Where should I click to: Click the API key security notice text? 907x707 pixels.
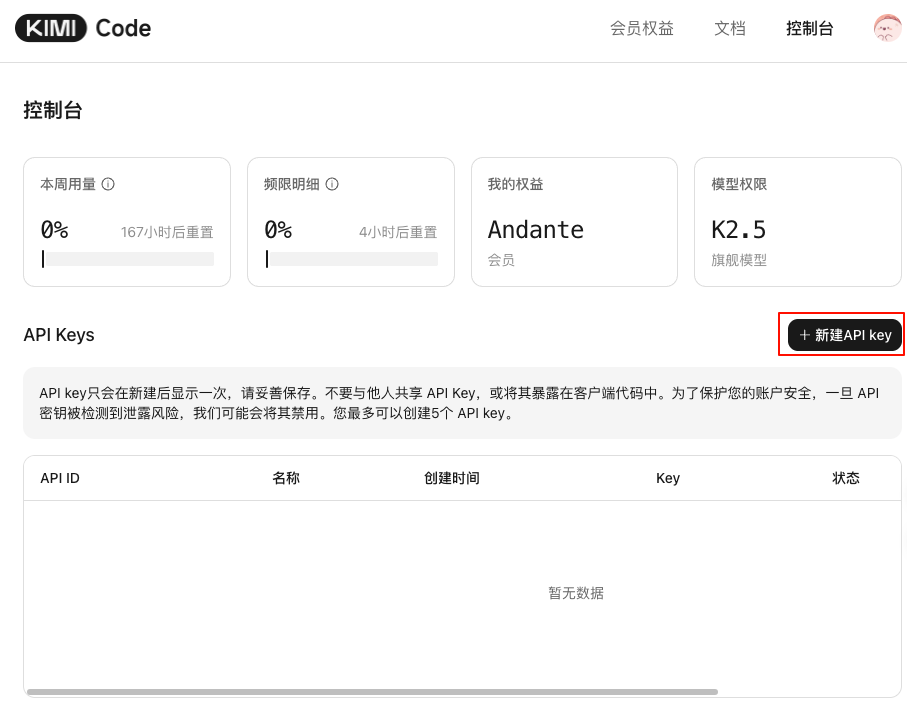pos(459,403)
